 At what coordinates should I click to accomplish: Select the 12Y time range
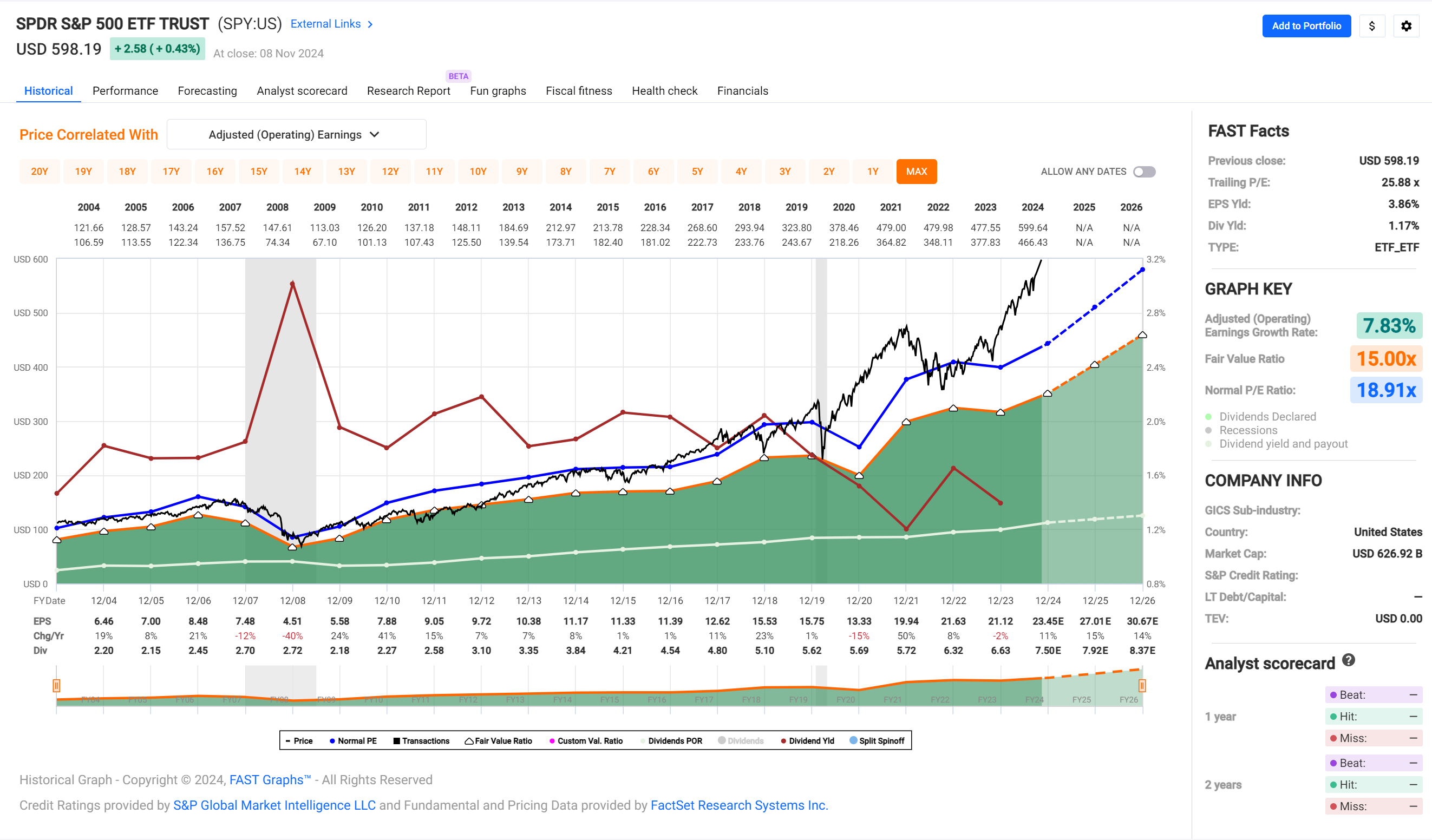tap(390, 172)
